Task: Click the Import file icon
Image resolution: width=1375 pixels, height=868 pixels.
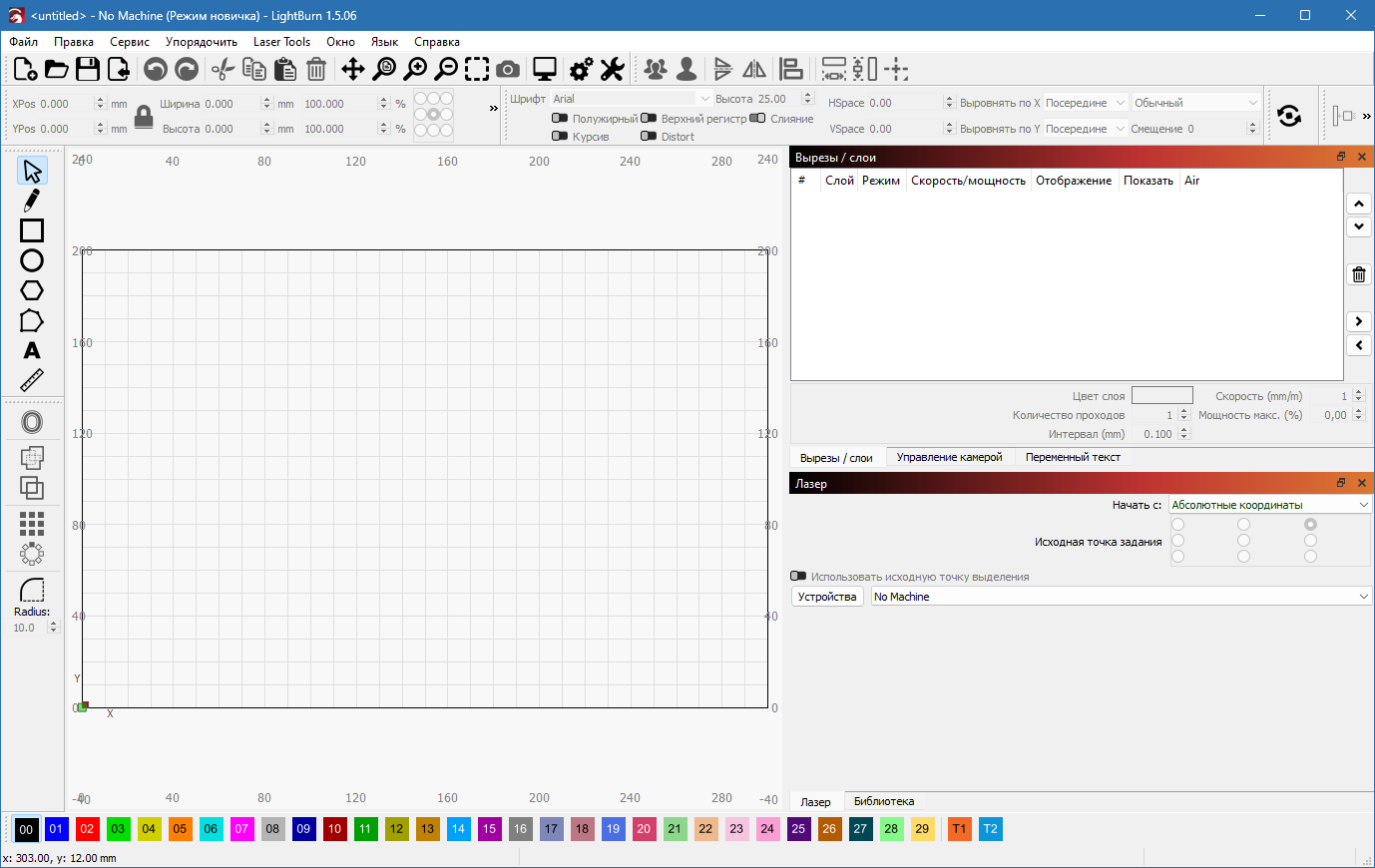Action: pyautogui.click(x=119, y=69)
